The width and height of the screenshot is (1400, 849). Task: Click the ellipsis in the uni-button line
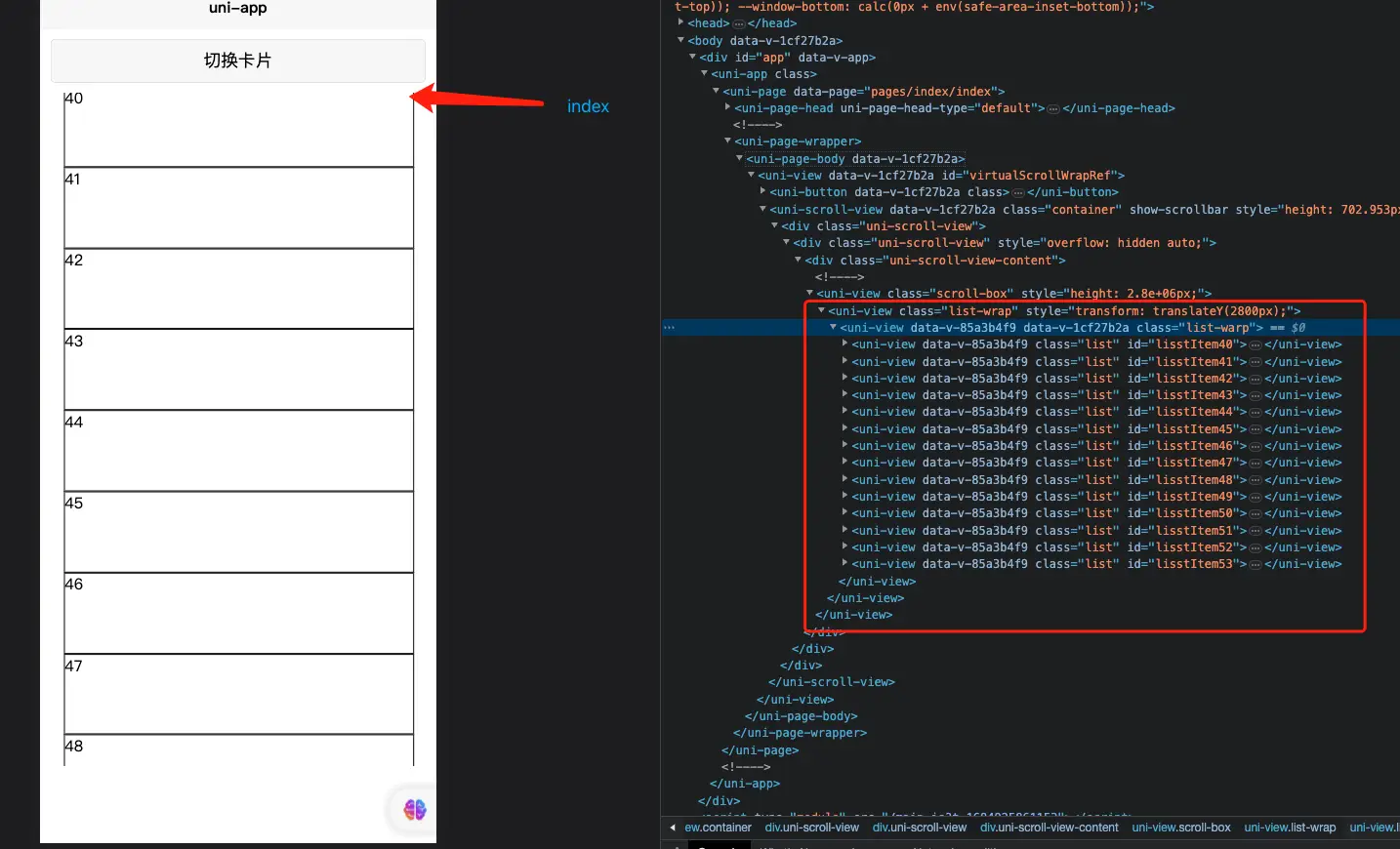(1018, 192)
